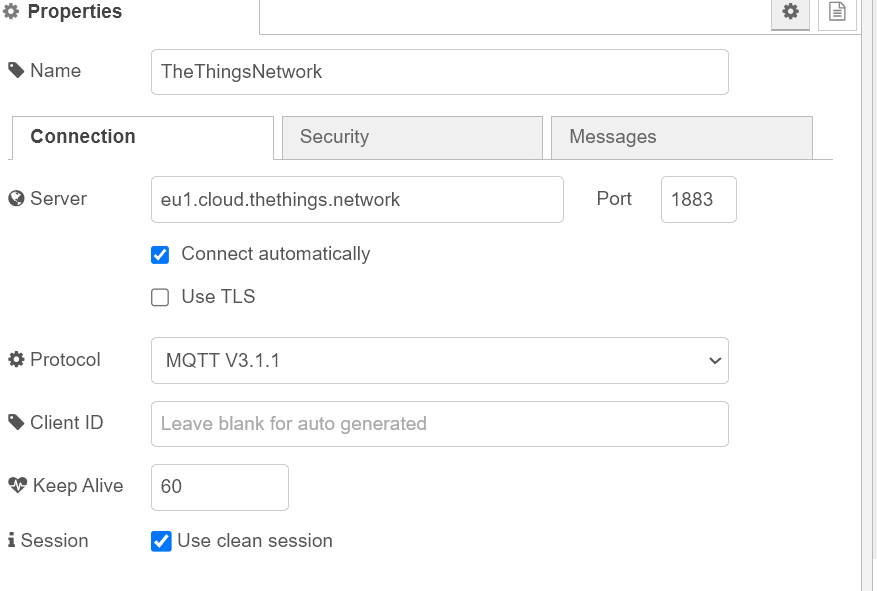Disable Connect automatically checkbox
Screen dimensions: 877x591
click(x=160, y=255)
